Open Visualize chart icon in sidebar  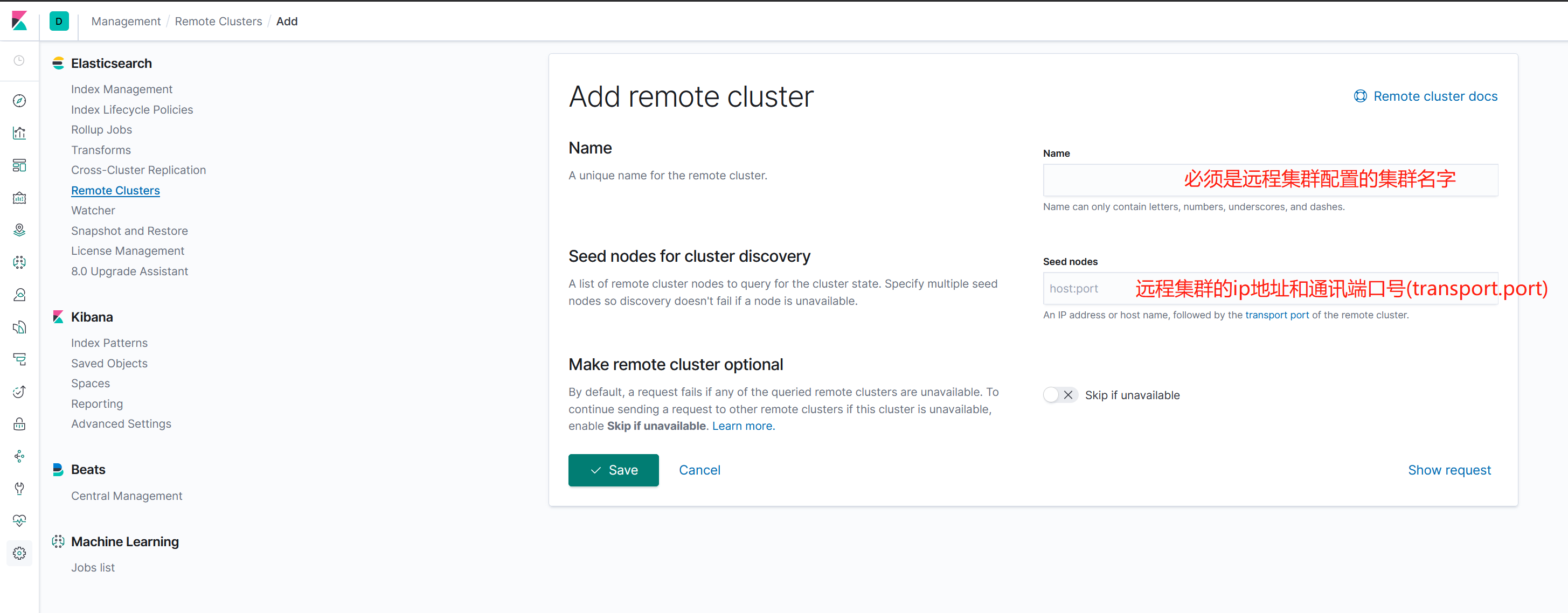click(x=19, y=133)
